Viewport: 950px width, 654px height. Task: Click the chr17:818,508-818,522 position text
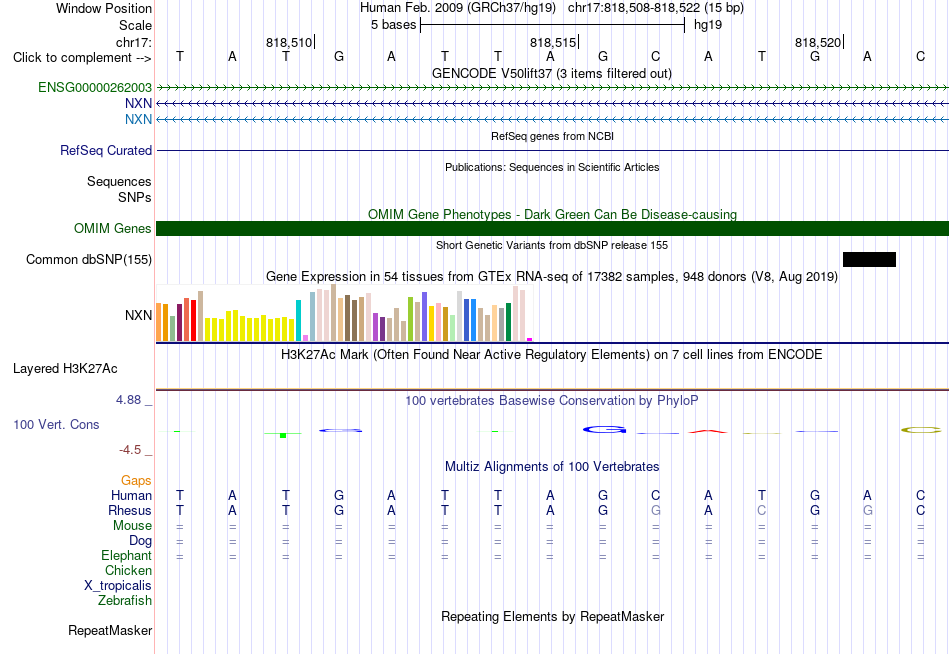click(656, 8)
